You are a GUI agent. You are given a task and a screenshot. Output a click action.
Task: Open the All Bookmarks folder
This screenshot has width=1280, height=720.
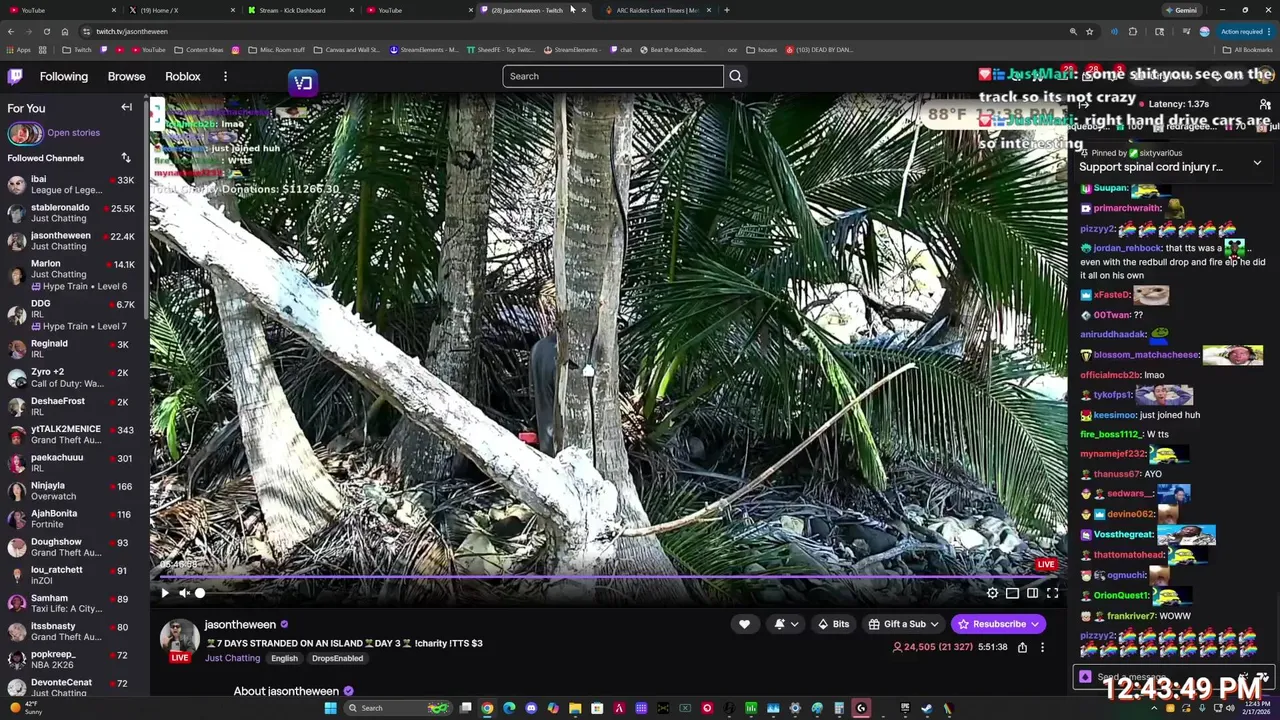tap(1247, 49)
